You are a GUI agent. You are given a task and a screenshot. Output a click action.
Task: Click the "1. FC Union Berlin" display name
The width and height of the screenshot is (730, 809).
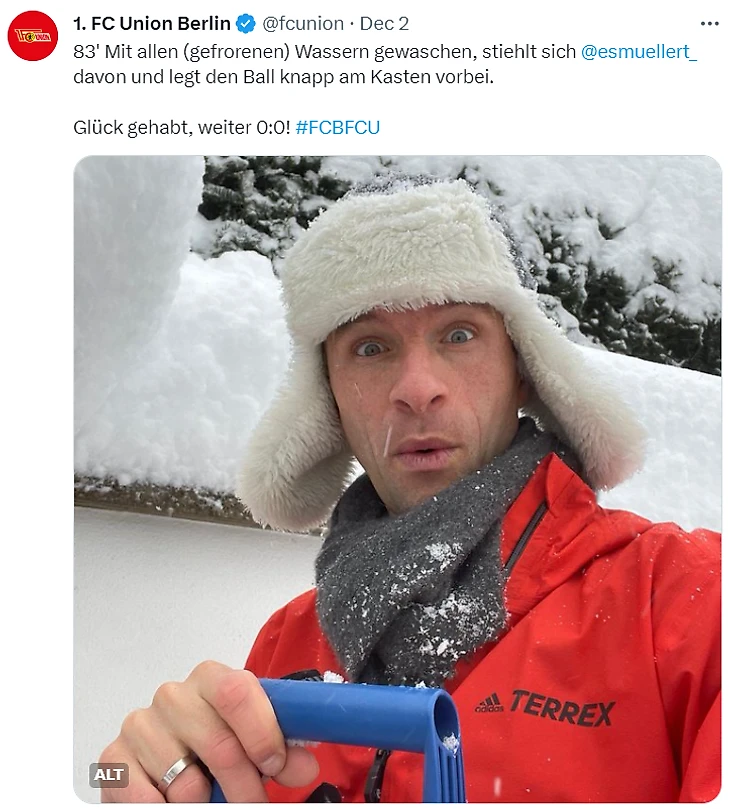point(152,24)
